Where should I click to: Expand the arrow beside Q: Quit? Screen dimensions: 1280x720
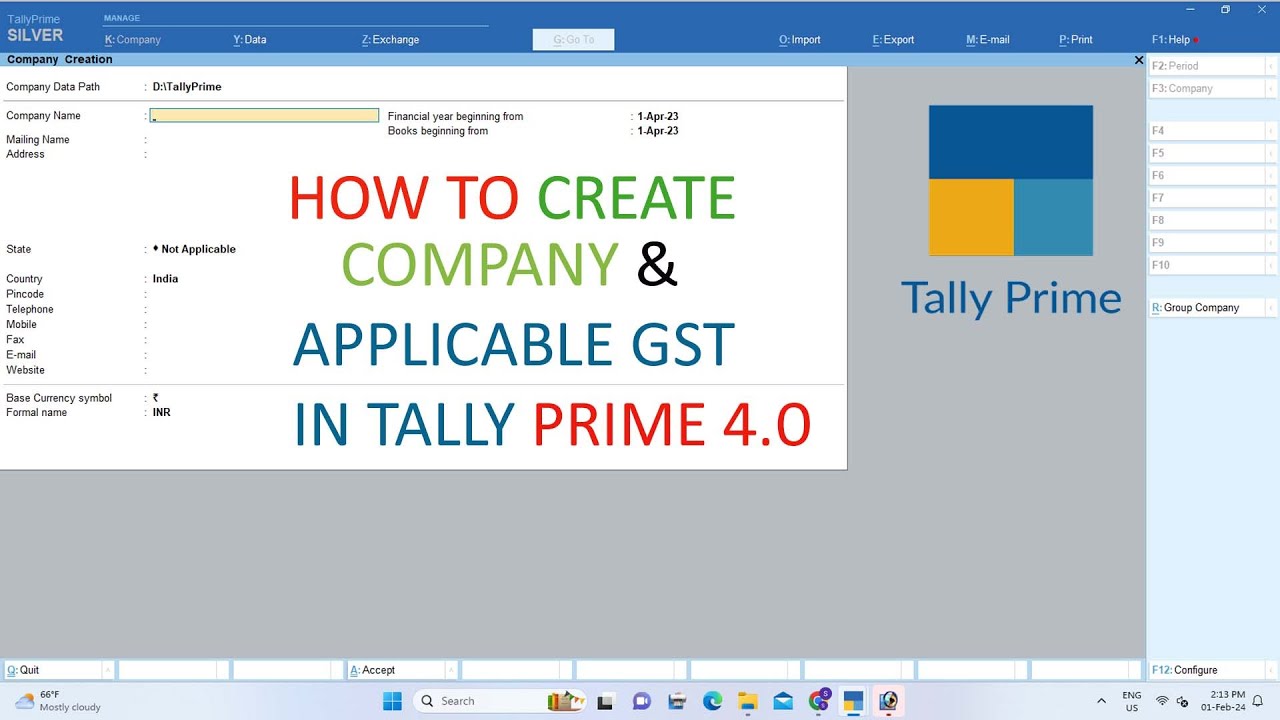(108, 670)
